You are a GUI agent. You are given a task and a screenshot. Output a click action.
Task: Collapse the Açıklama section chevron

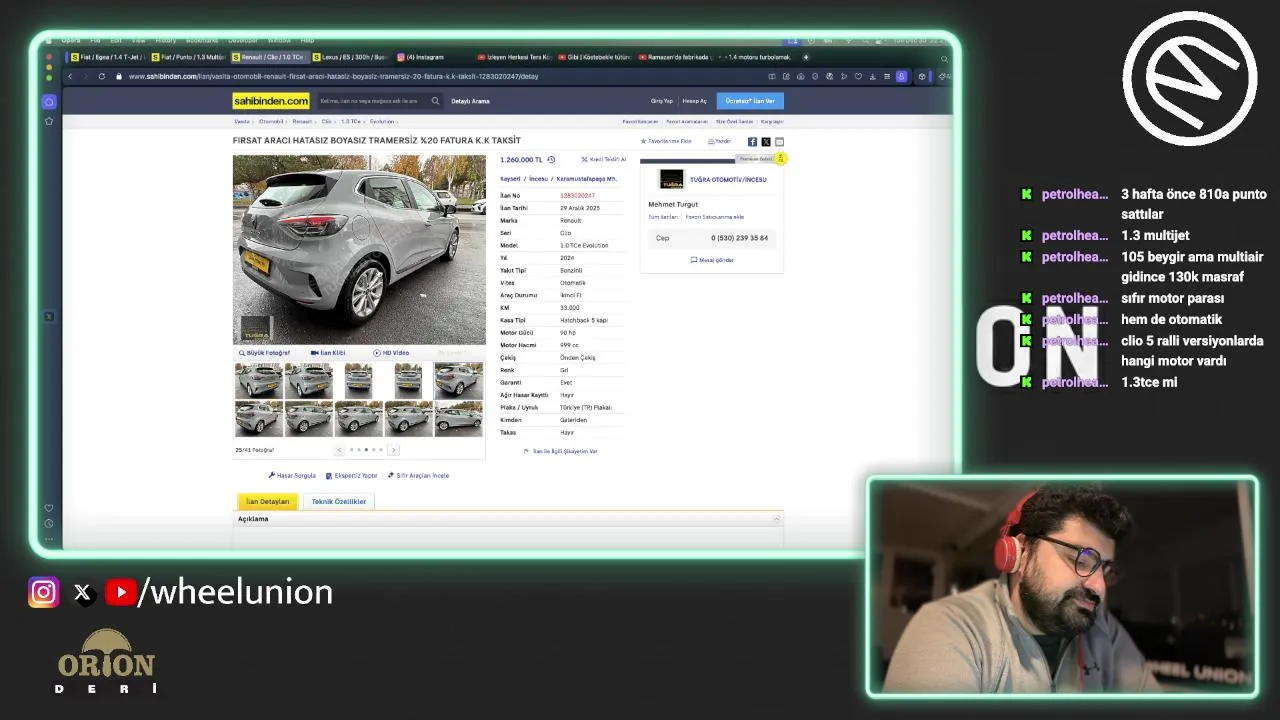776,519
